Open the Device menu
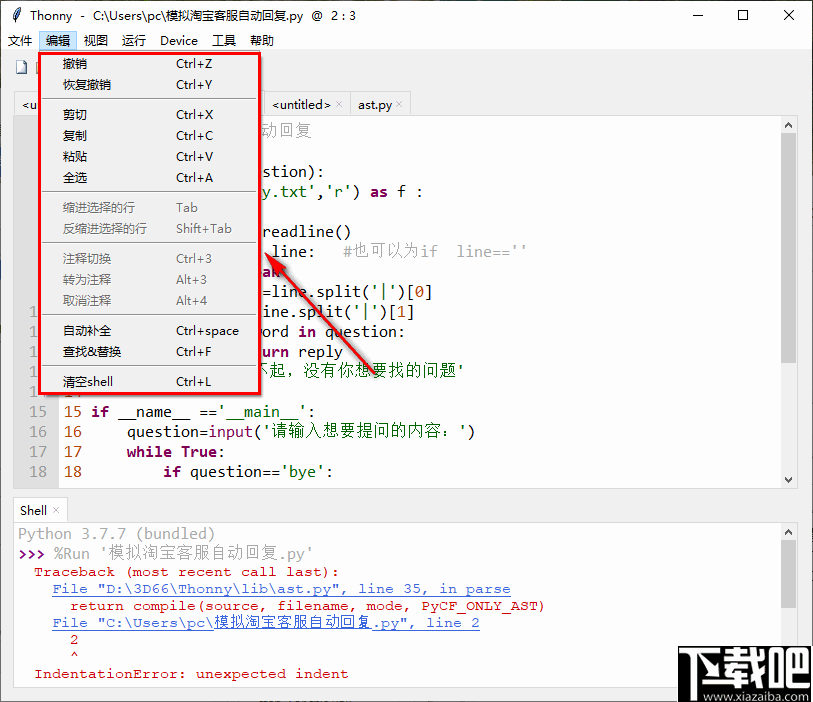Viewport: 813px width, 702px height. click(x=178, y=40)
